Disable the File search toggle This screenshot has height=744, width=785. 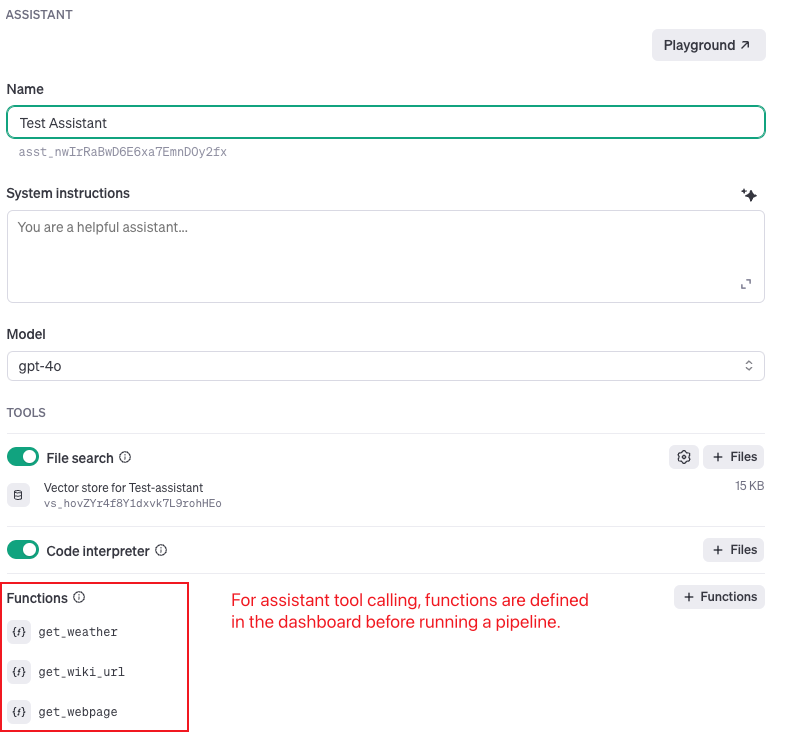point(23,457)
